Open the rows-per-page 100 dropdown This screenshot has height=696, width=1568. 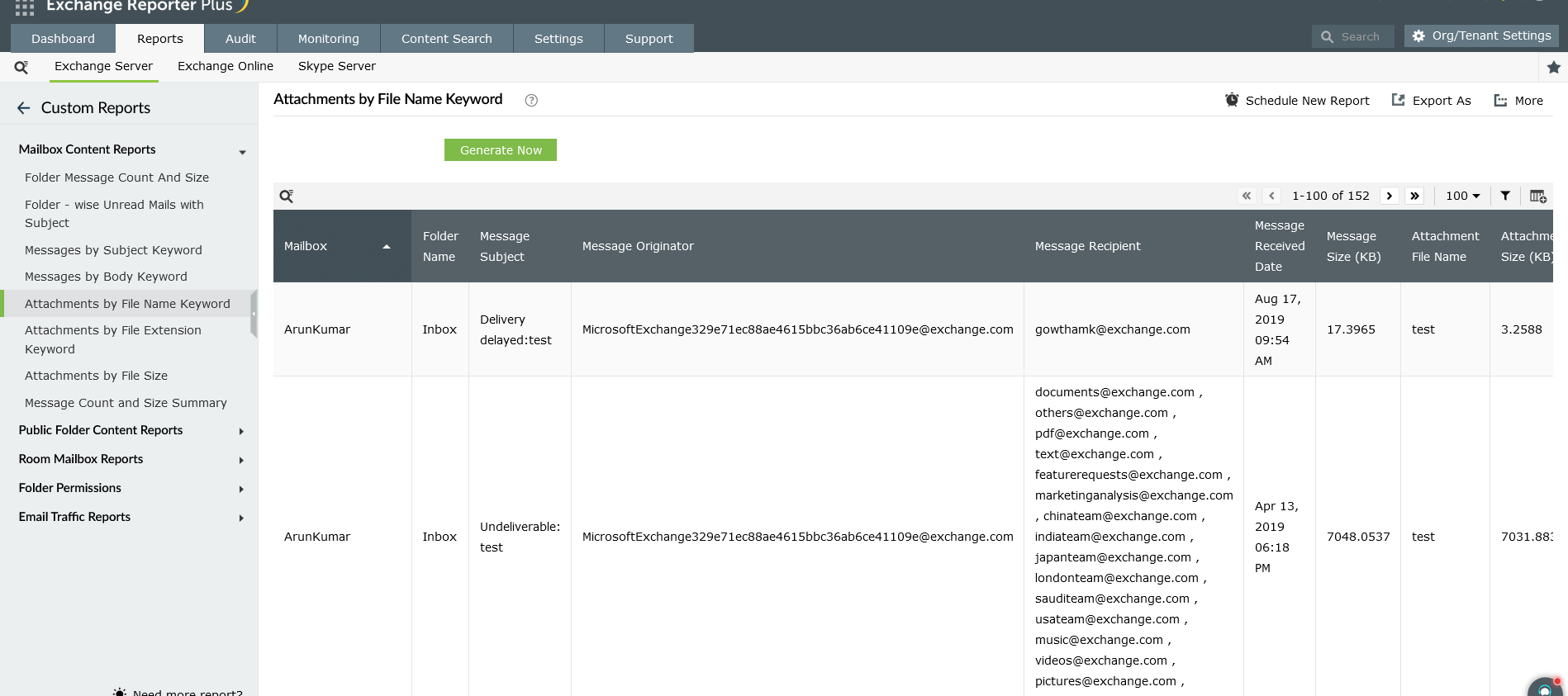click(1462, 196)
